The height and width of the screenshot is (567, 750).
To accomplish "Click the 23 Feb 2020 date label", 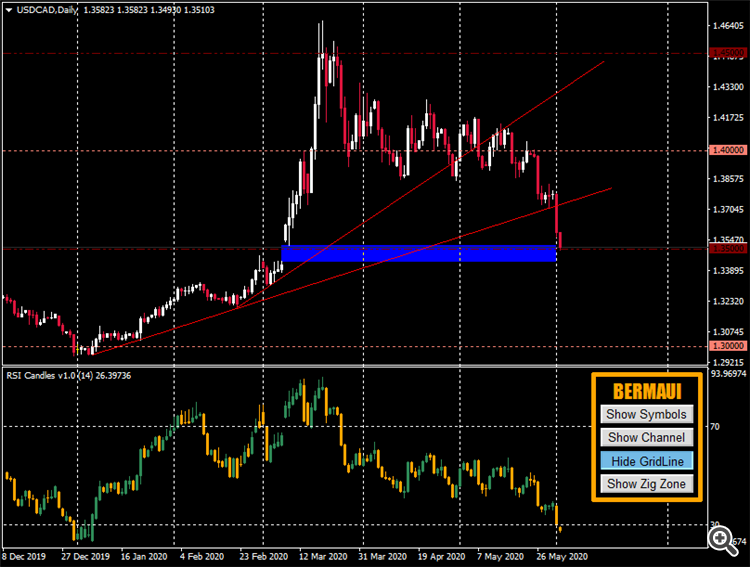I will click(264, 556).
